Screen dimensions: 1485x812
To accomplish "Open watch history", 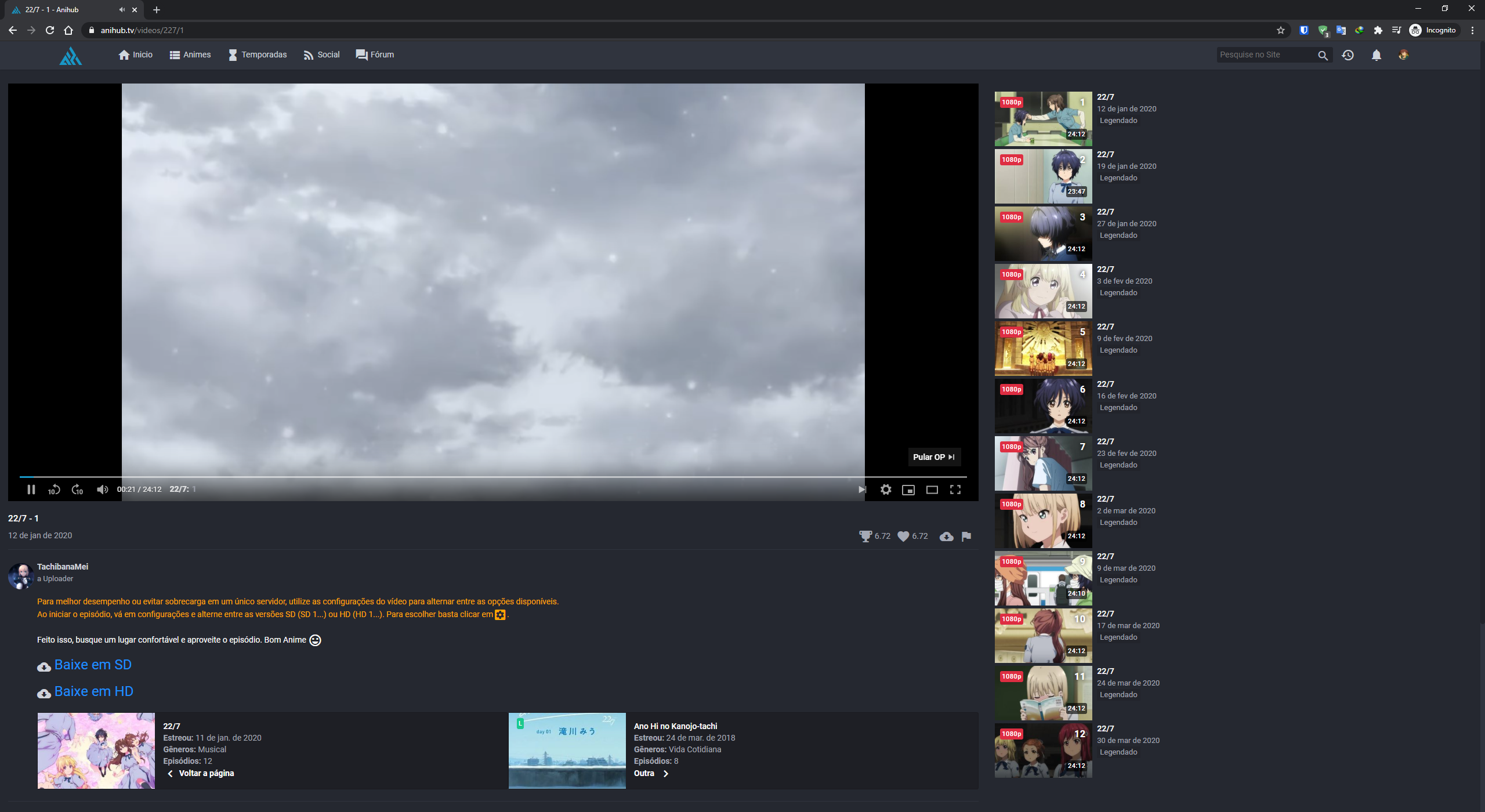I will click(x=1348, y=55).
